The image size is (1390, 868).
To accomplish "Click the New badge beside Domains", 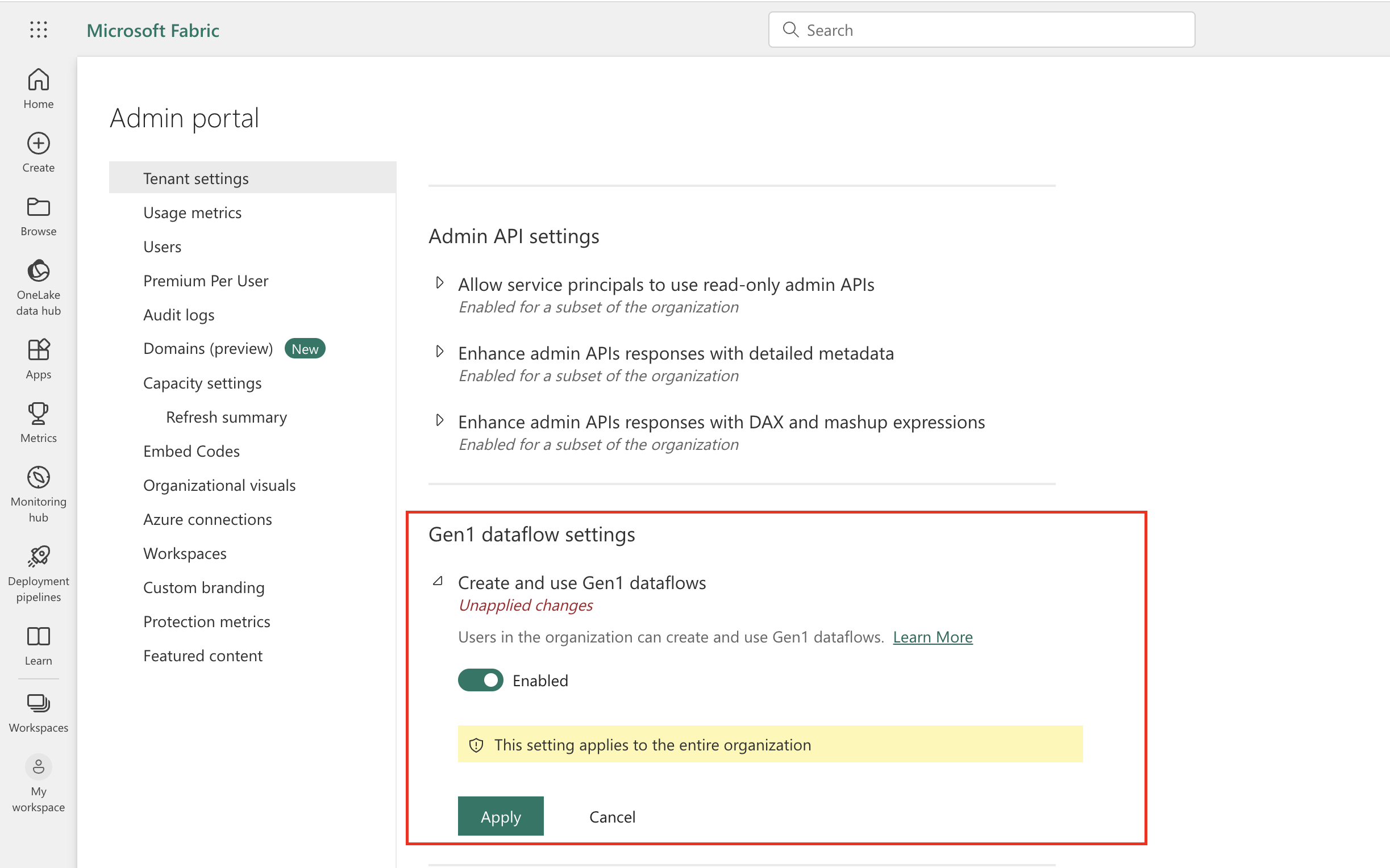I will pyautogui.click(x=305, y=348).
